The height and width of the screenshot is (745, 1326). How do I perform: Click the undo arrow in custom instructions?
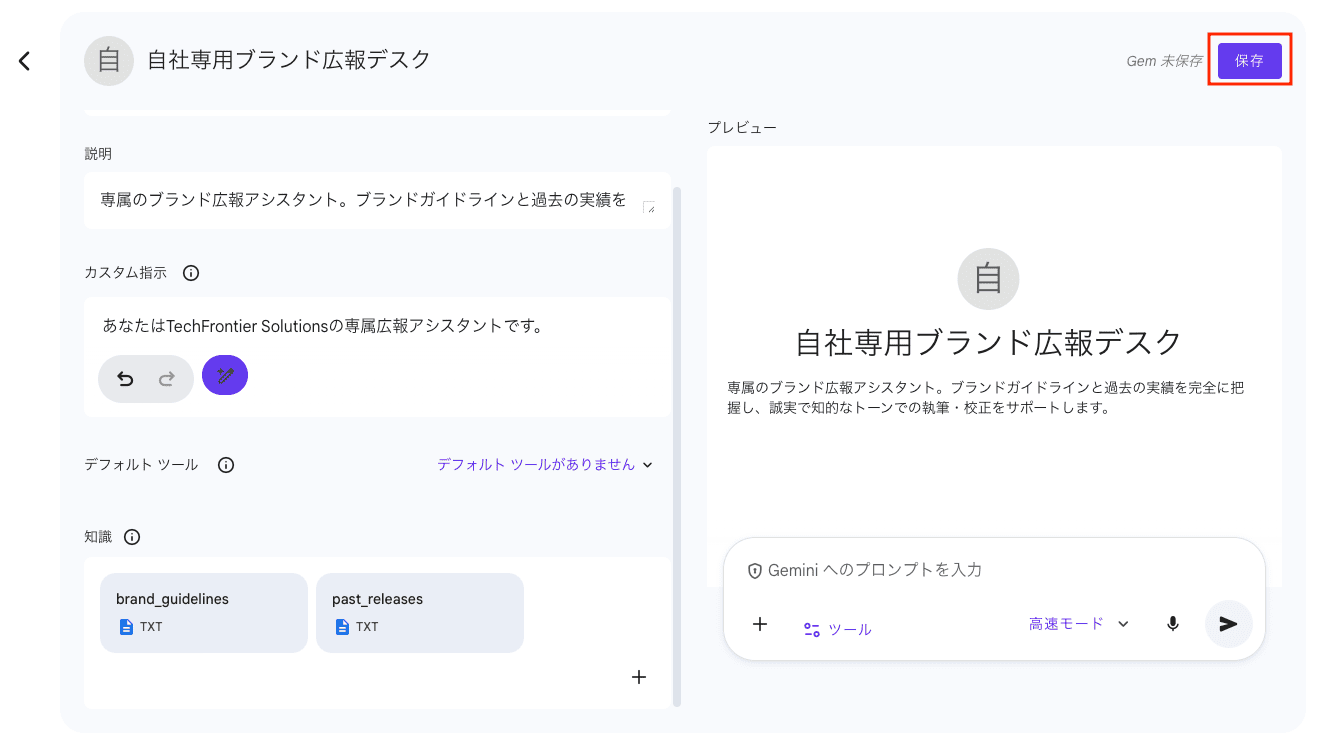pyautogui.click(x=125, y=379)
